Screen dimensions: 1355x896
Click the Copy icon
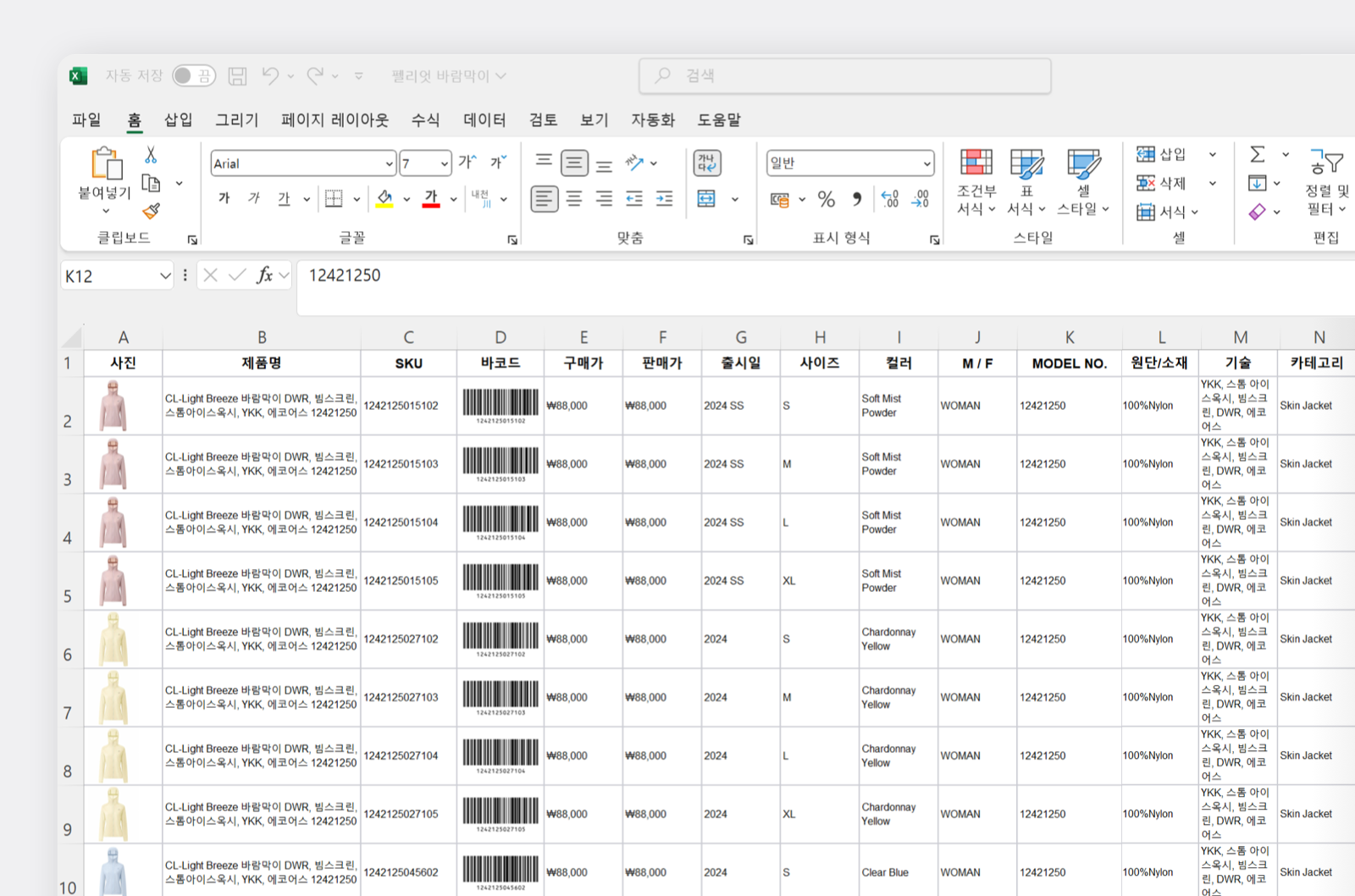[151, 183]
